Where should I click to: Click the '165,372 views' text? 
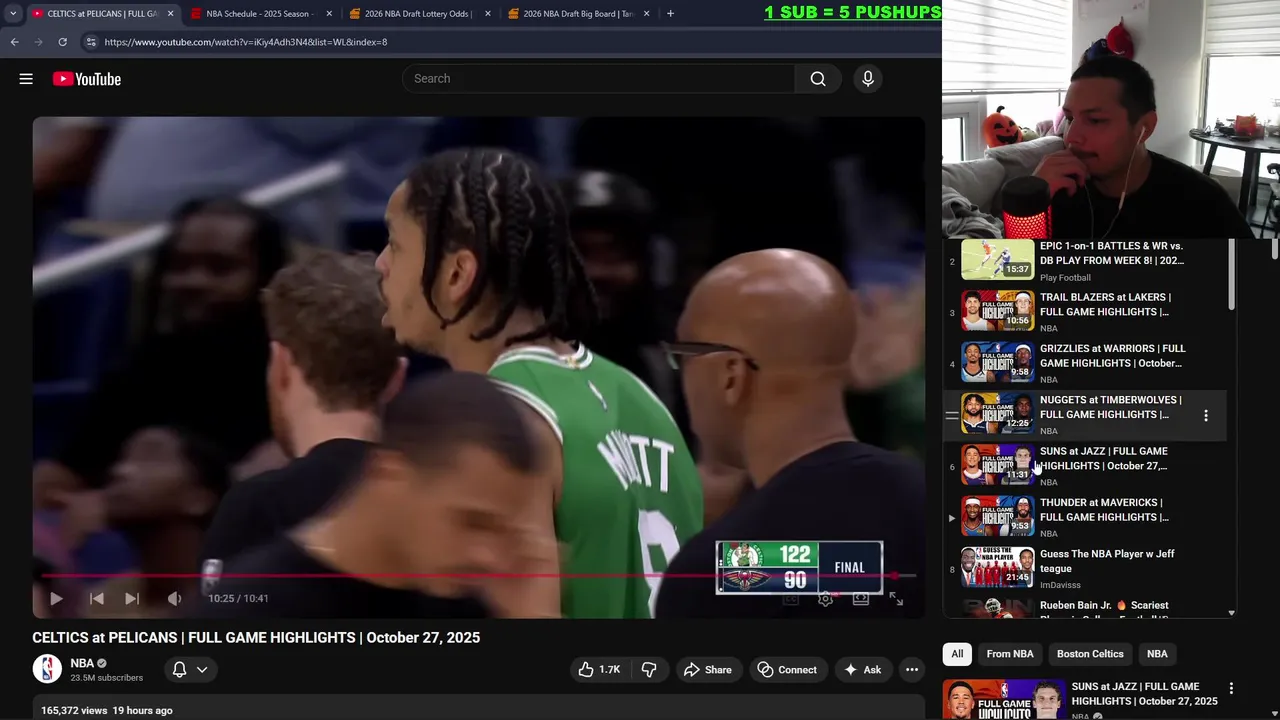(x=74, y=710)
